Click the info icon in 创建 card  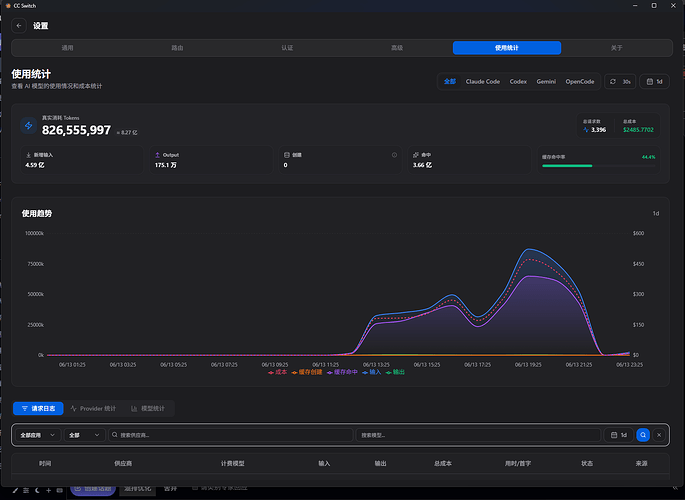click(394, 155)
